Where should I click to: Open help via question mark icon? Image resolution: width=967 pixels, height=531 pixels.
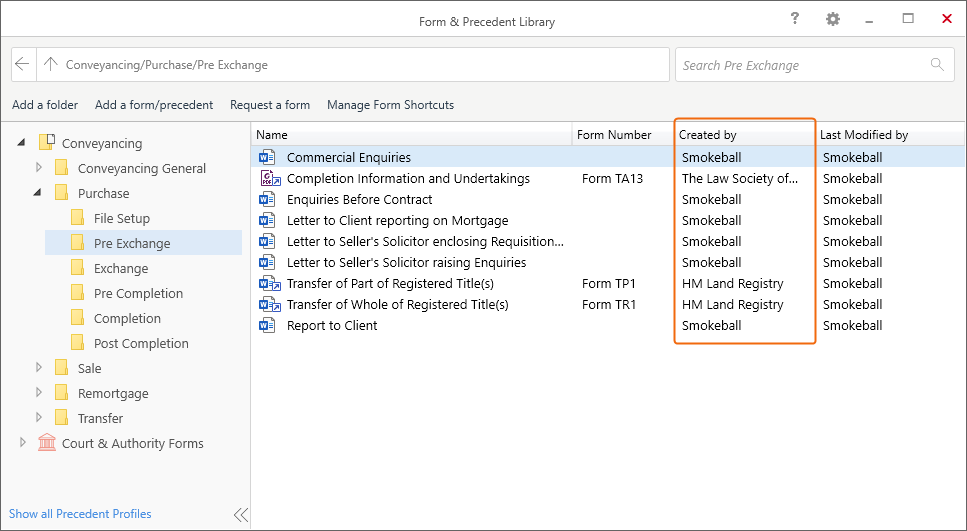[795, 19]
